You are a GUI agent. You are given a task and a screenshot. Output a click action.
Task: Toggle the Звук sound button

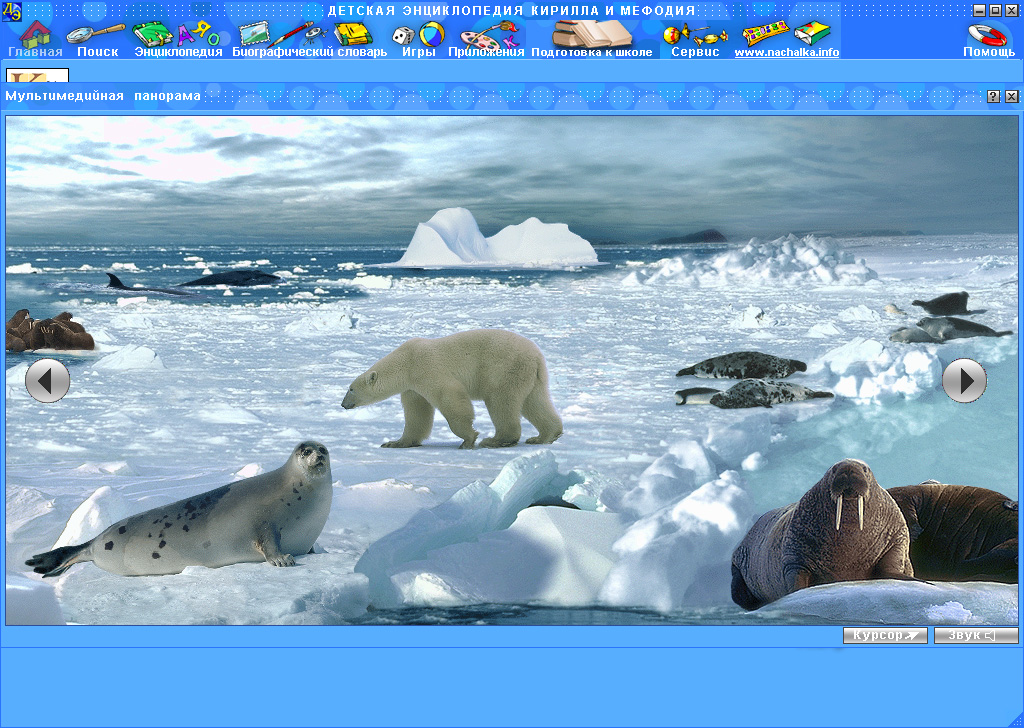[976, 636]
